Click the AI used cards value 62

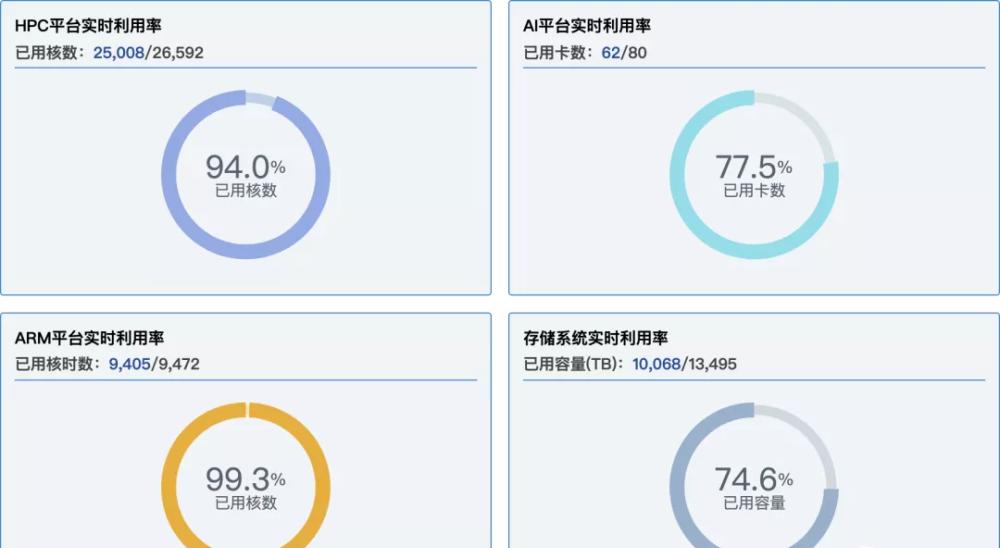coord(610,52)
